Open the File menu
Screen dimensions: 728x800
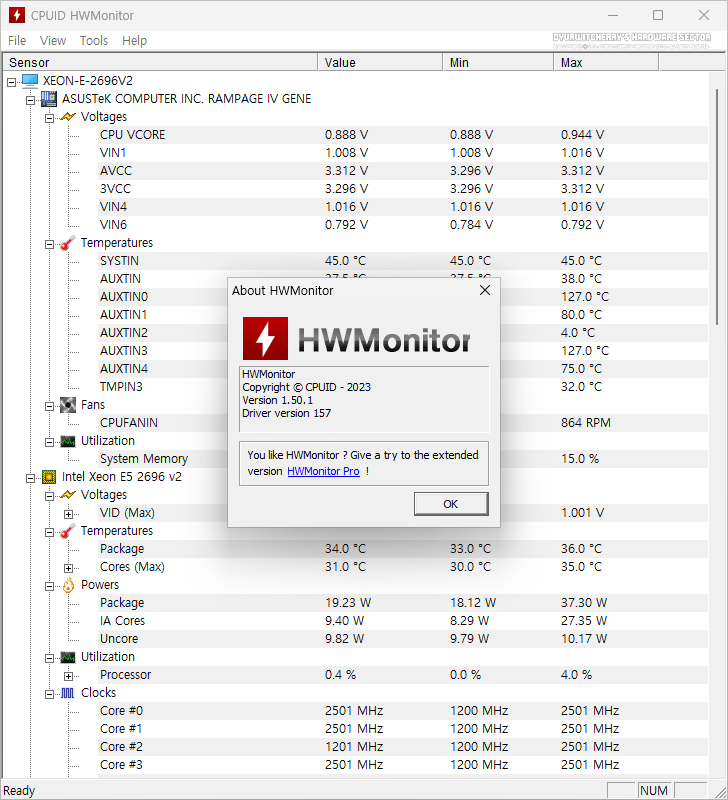(x=17, y=40)
